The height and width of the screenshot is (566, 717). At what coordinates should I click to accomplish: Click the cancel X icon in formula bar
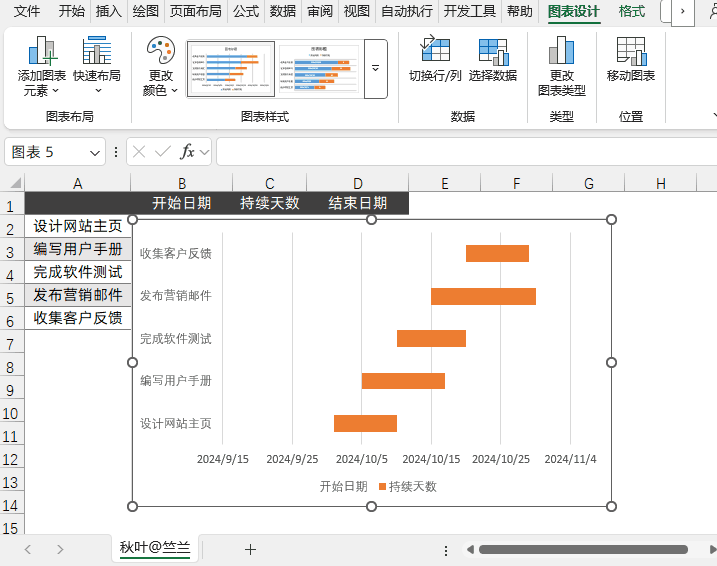pos(139,152)
